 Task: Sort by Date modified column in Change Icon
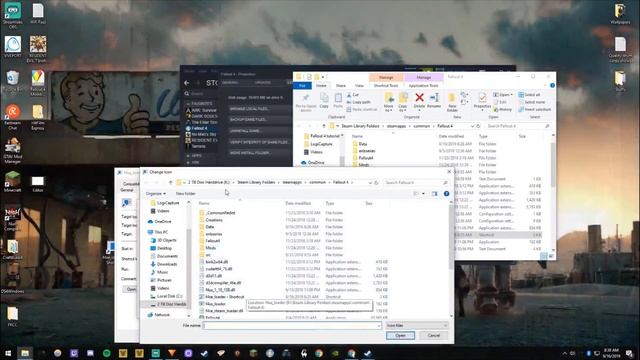tap(298, 203)
